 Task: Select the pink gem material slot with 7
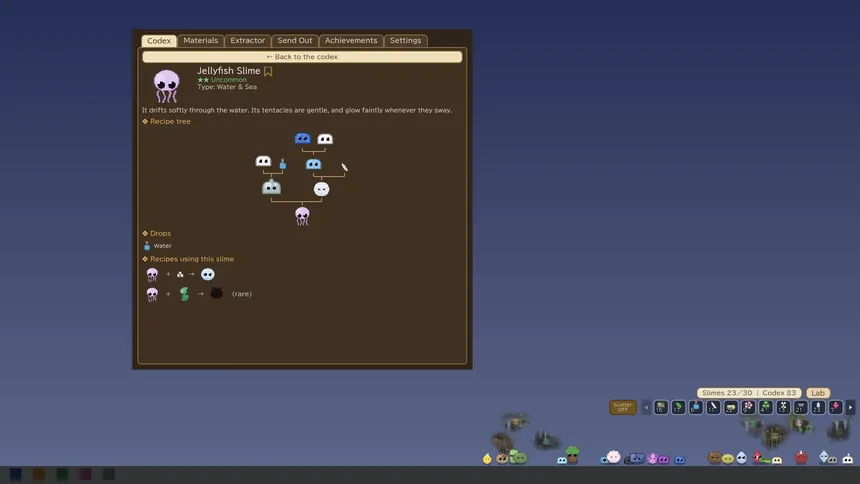click(x=835, y=407)
